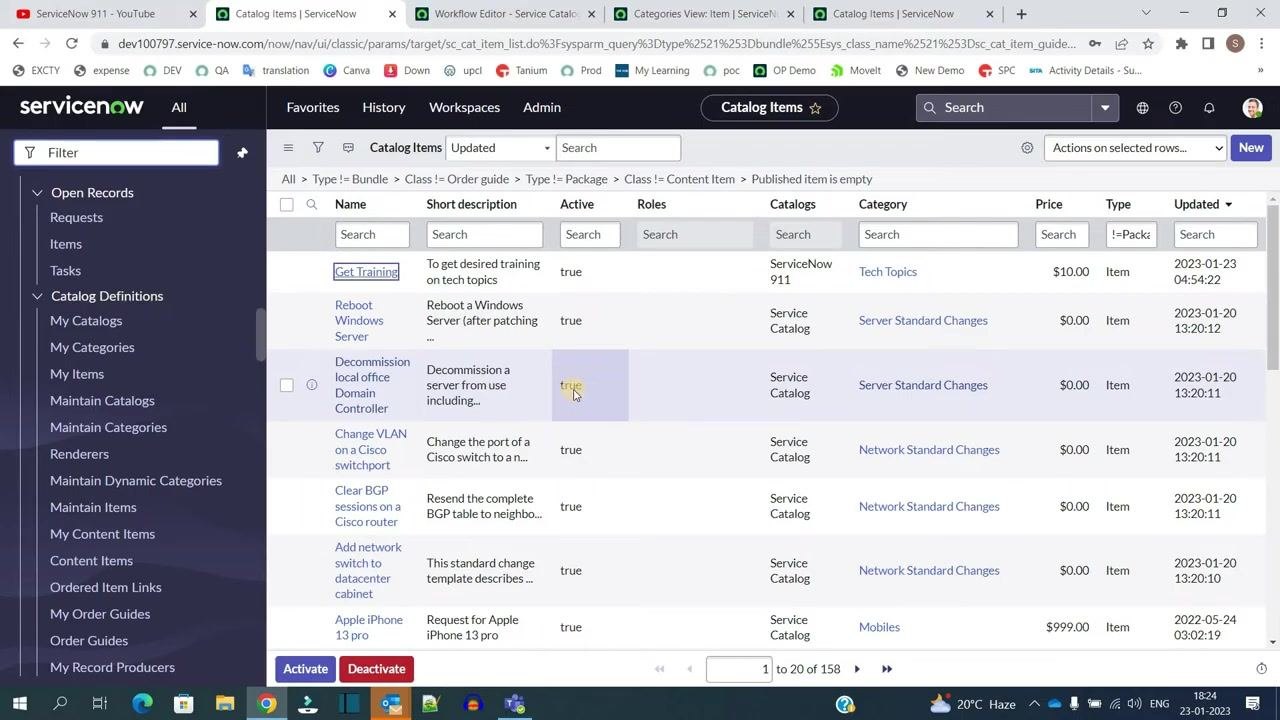Viewport: 1280px width, 720px height.
Task: Click the Activate button
Action: pyautogui.click(x=305, y=669)
